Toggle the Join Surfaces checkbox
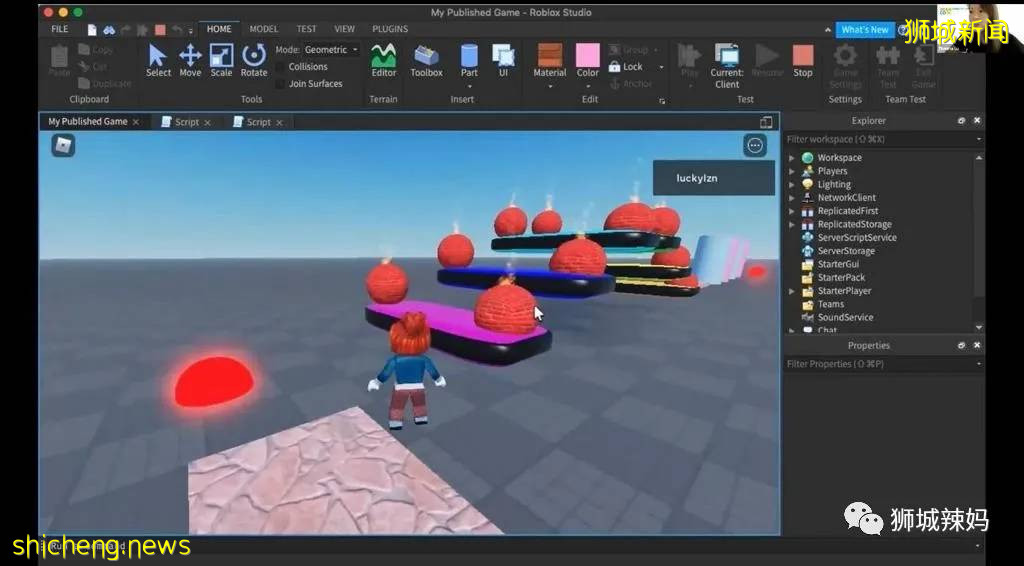Image resolution: width=1024 pixels, height=566 pixels. click(281, 84)
